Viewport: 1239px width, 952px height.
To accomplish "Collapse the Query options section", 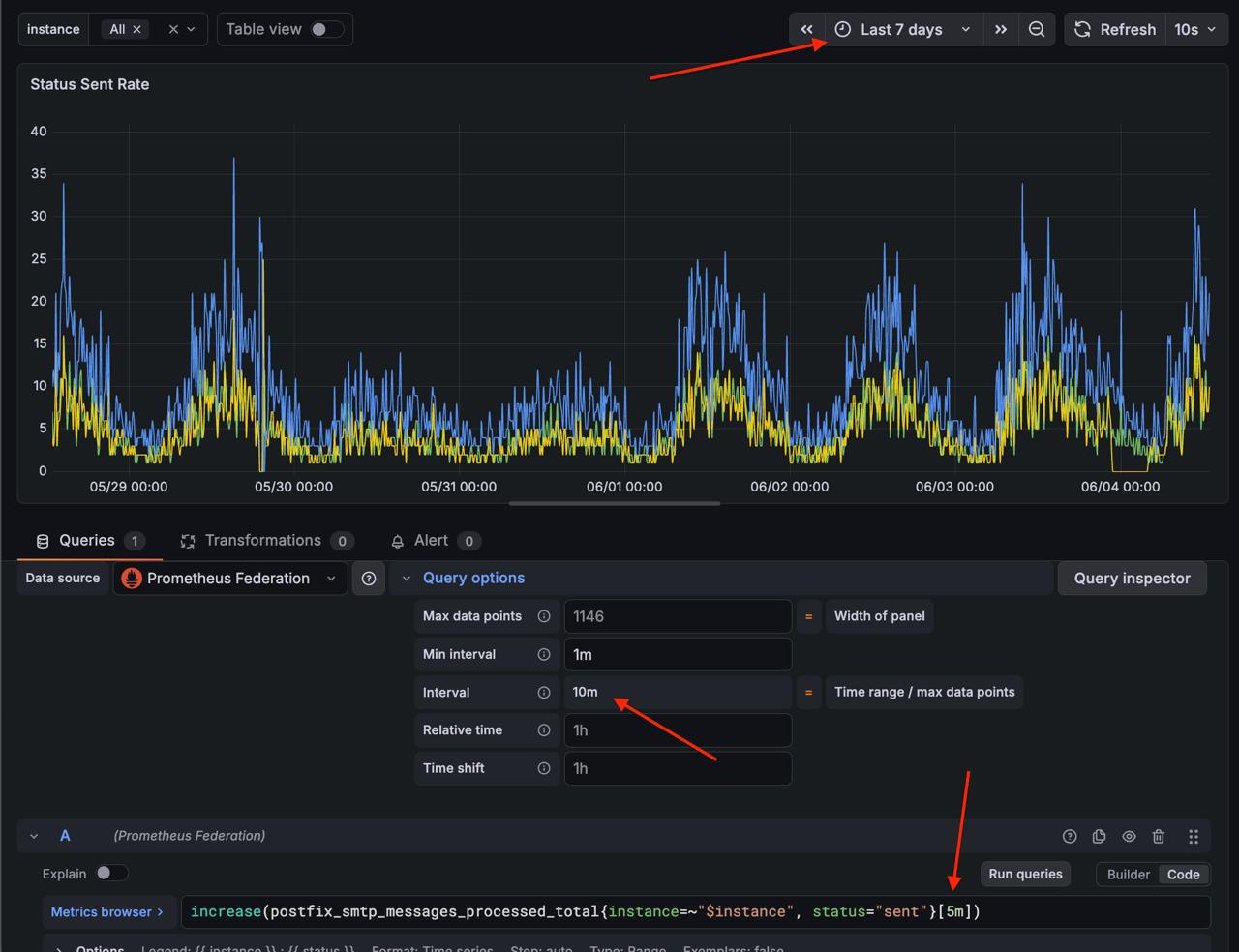I will click(464, 579).
